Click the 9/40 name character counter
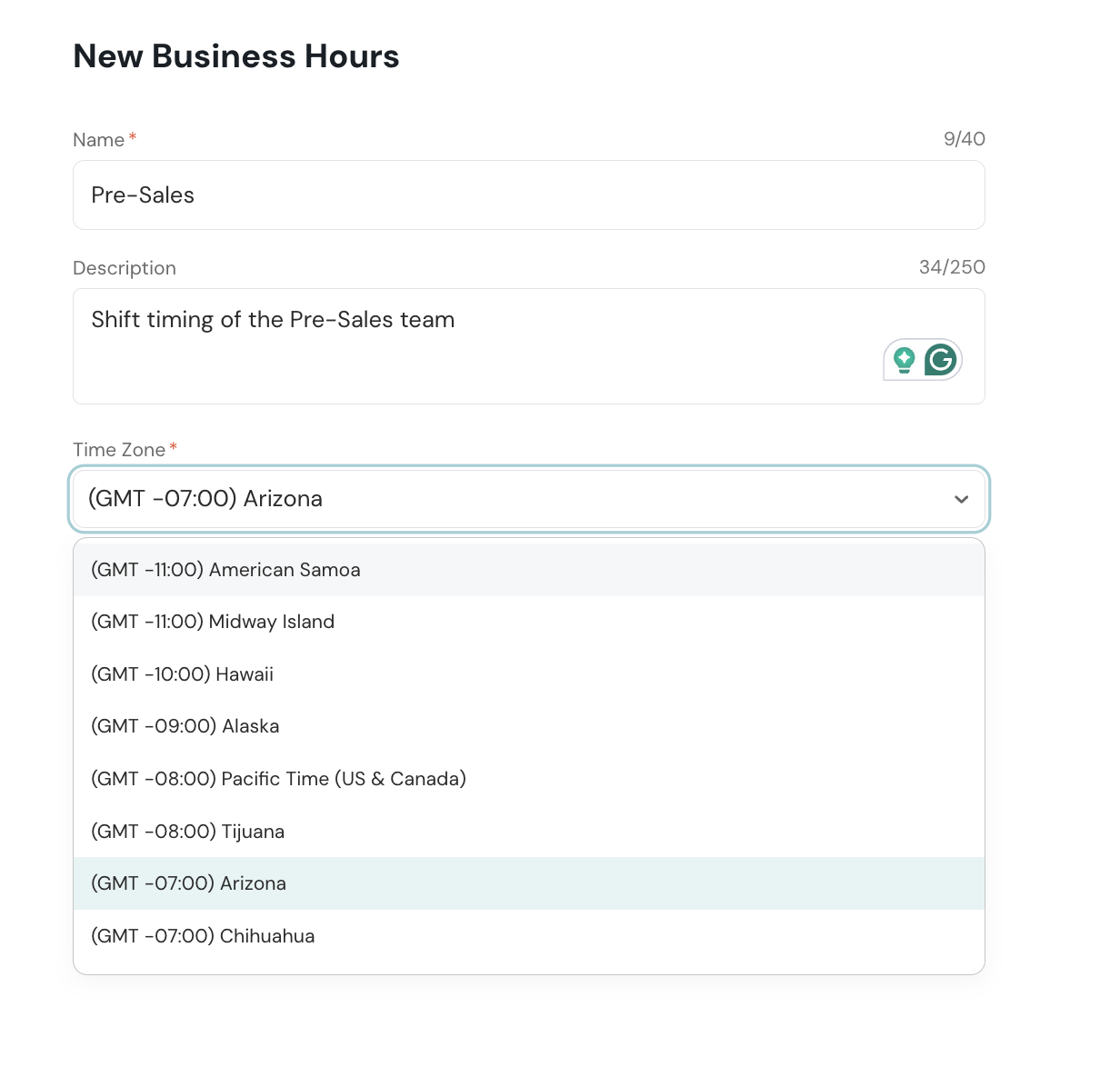1120x1067 pixels. [x=964, y=139]
